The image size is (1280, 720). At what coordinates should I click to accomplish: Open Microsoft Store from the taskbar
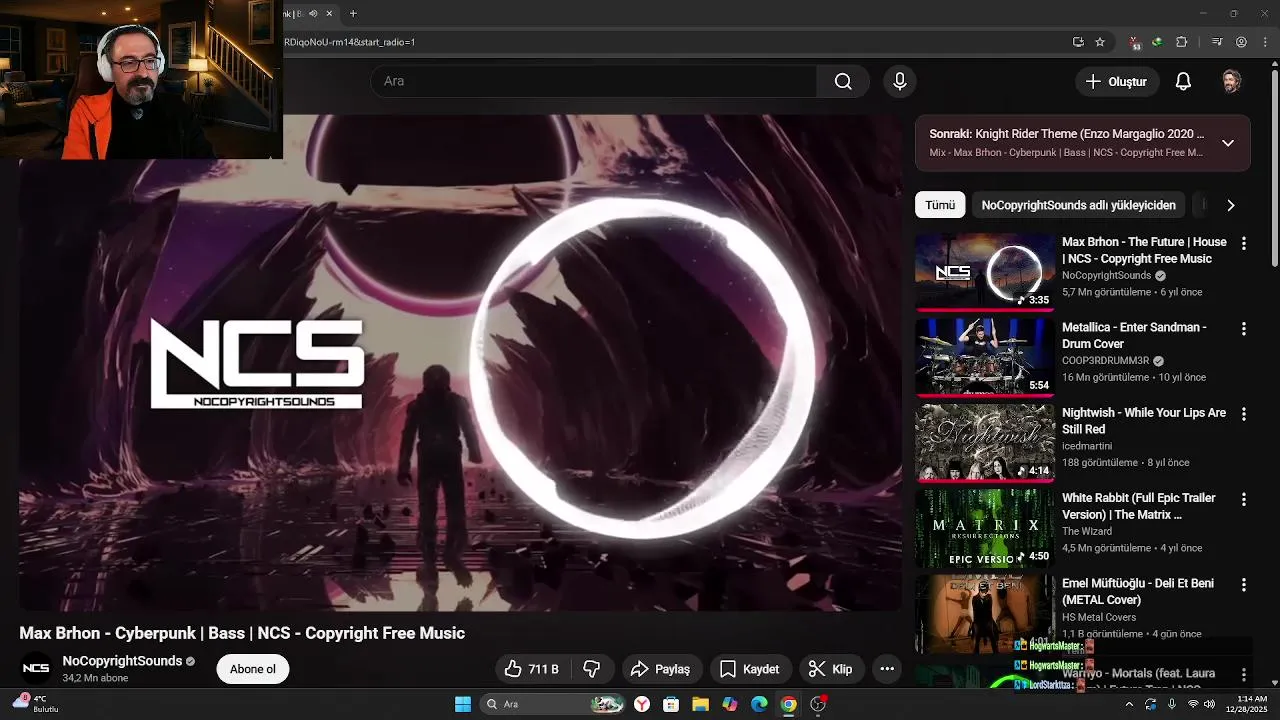click(x=671, y=704)
